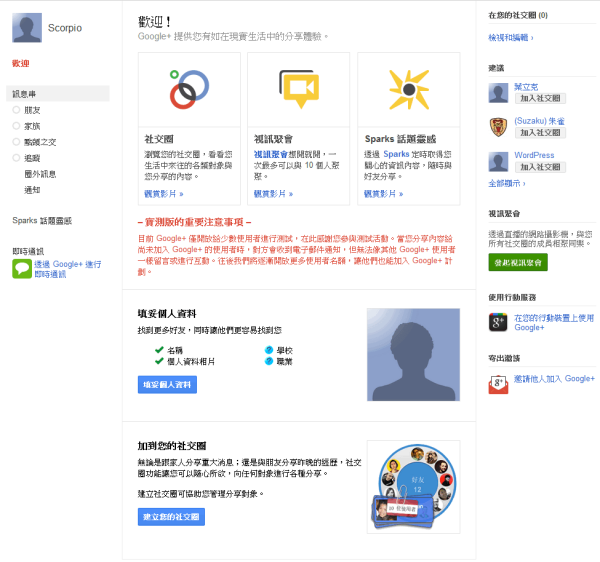Click the 實測版的重要注意事項 red heading
Viewport: 600px width, 562px height.
[x=194, y=222]
